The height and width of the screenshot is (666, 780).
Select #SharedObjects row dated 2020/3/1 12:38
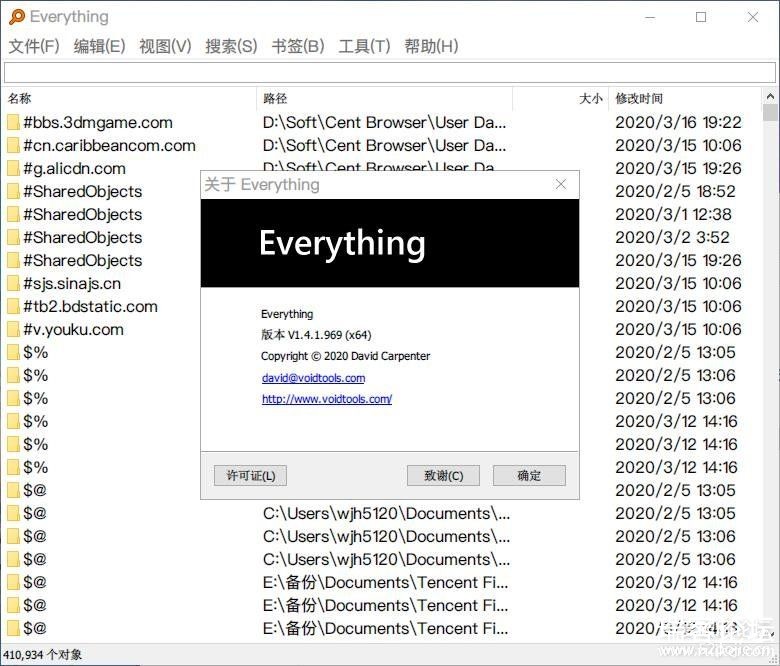point(83,214)
